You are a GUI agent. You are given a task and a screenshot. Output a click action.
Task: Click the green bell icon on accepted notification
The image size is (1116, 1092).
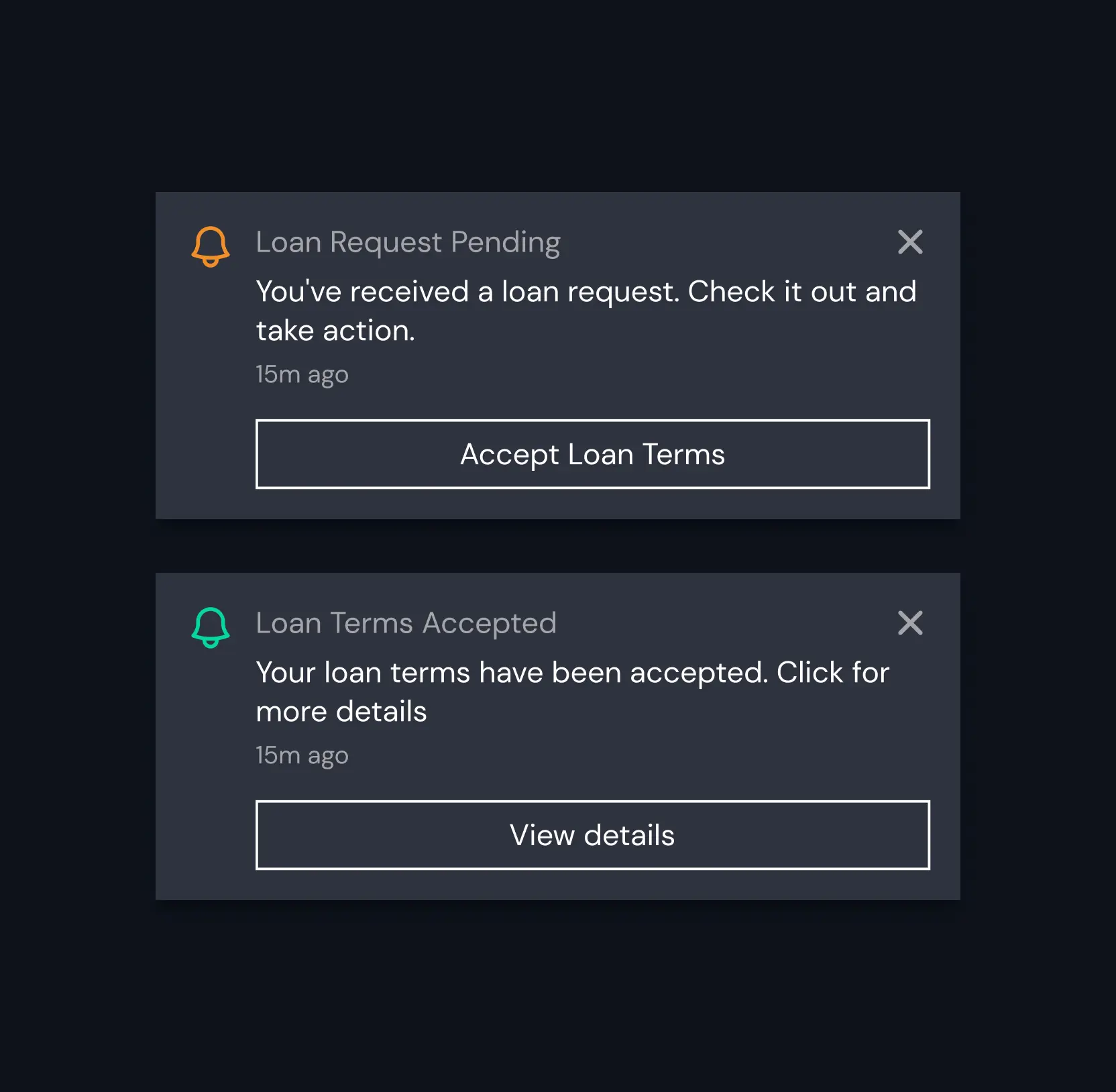point(210,627)
